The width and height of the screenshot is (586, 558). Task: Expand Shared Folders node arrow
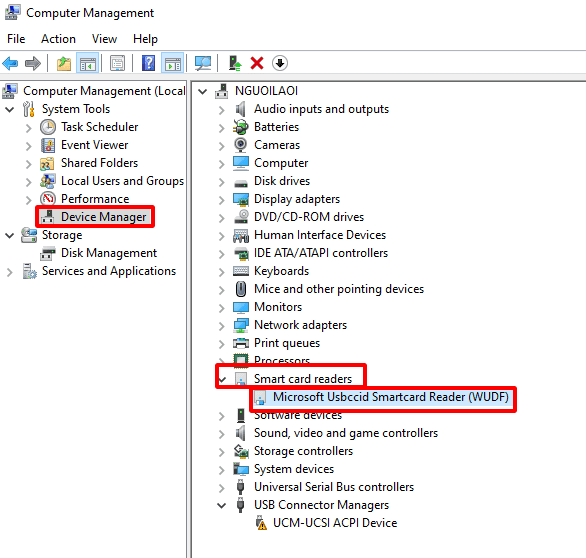point(29,164)
